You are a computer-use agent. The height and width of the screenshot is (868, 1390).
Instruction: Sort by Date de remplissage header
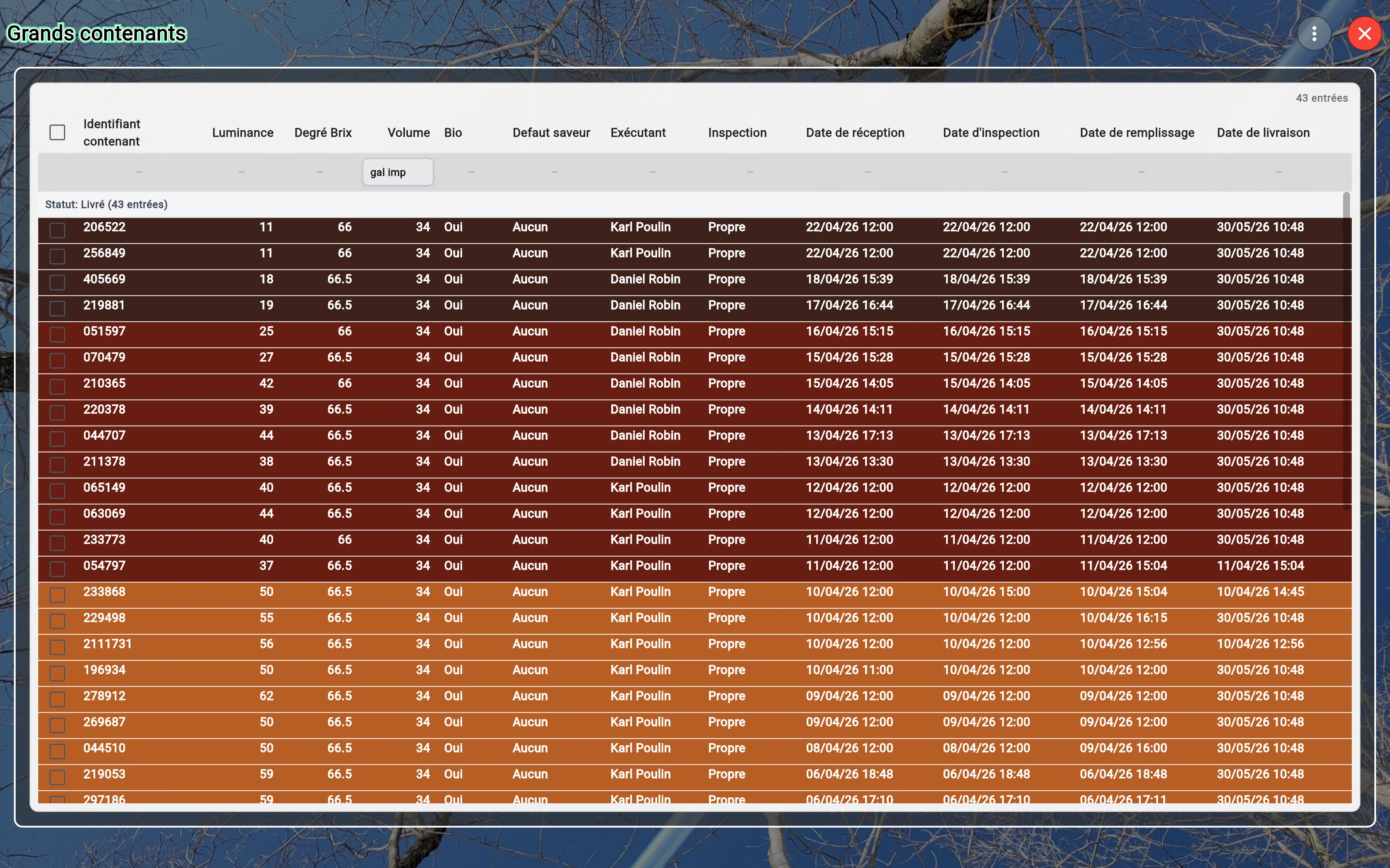(x=1137, y=132)
